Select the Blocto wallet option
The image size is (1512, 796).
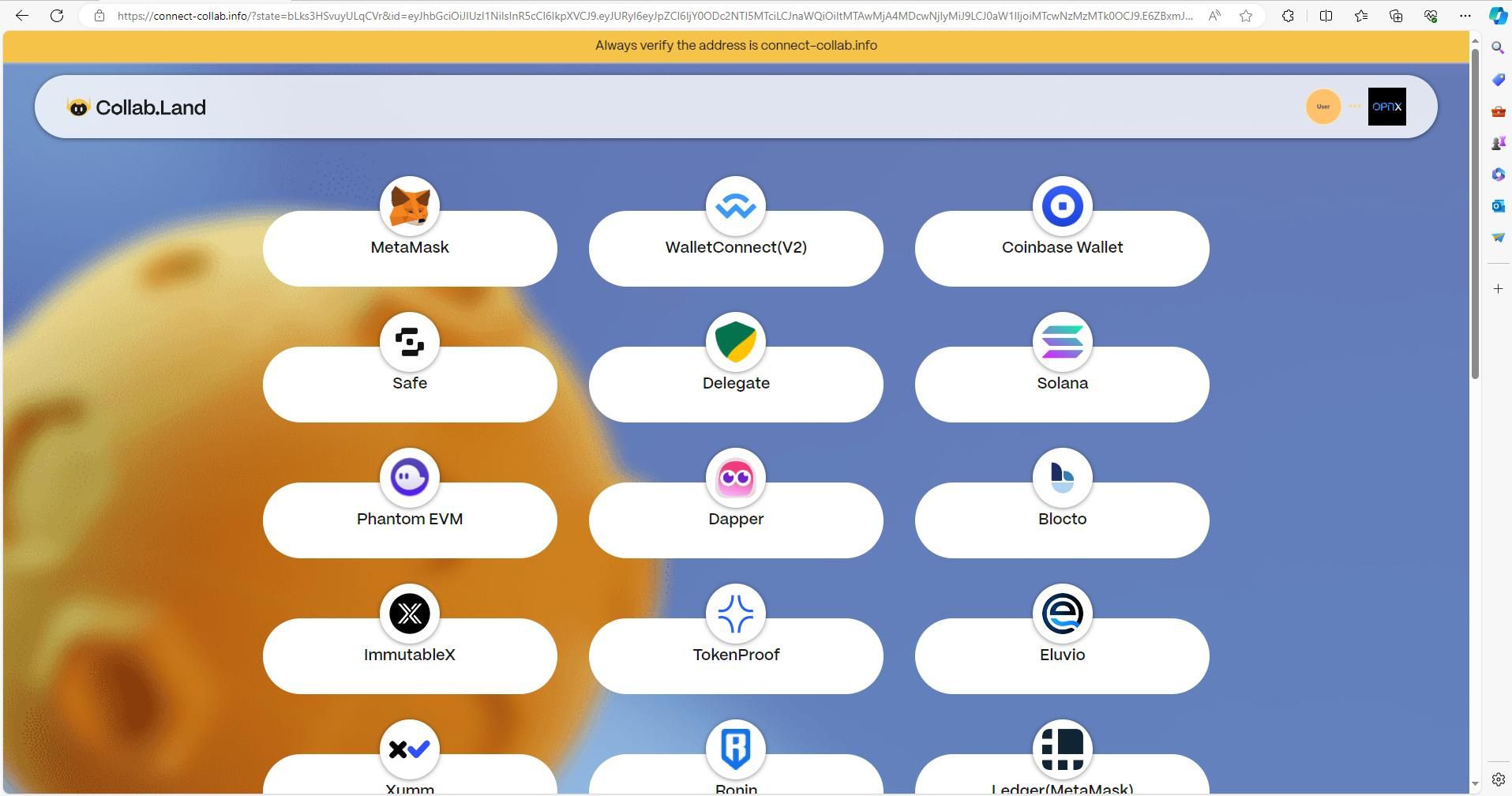click(x=1062, y=520)
